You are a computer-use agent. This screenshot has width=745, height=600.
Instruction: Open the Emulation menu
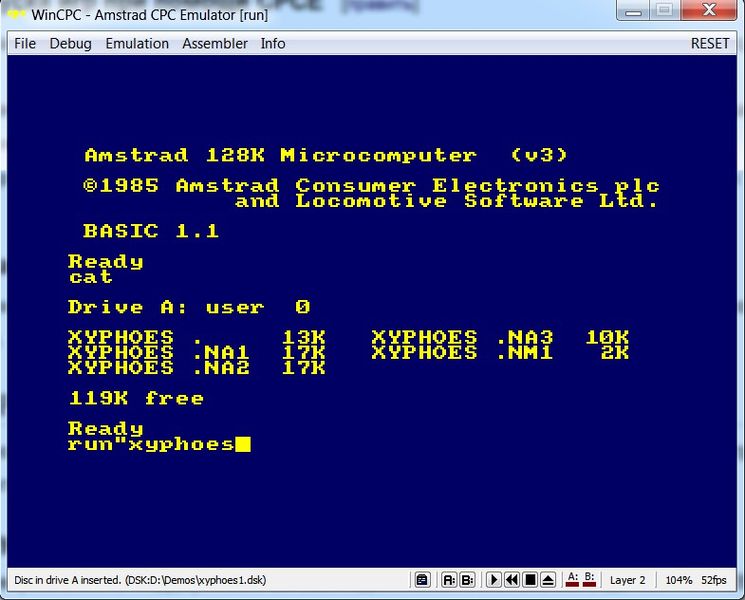137,44
